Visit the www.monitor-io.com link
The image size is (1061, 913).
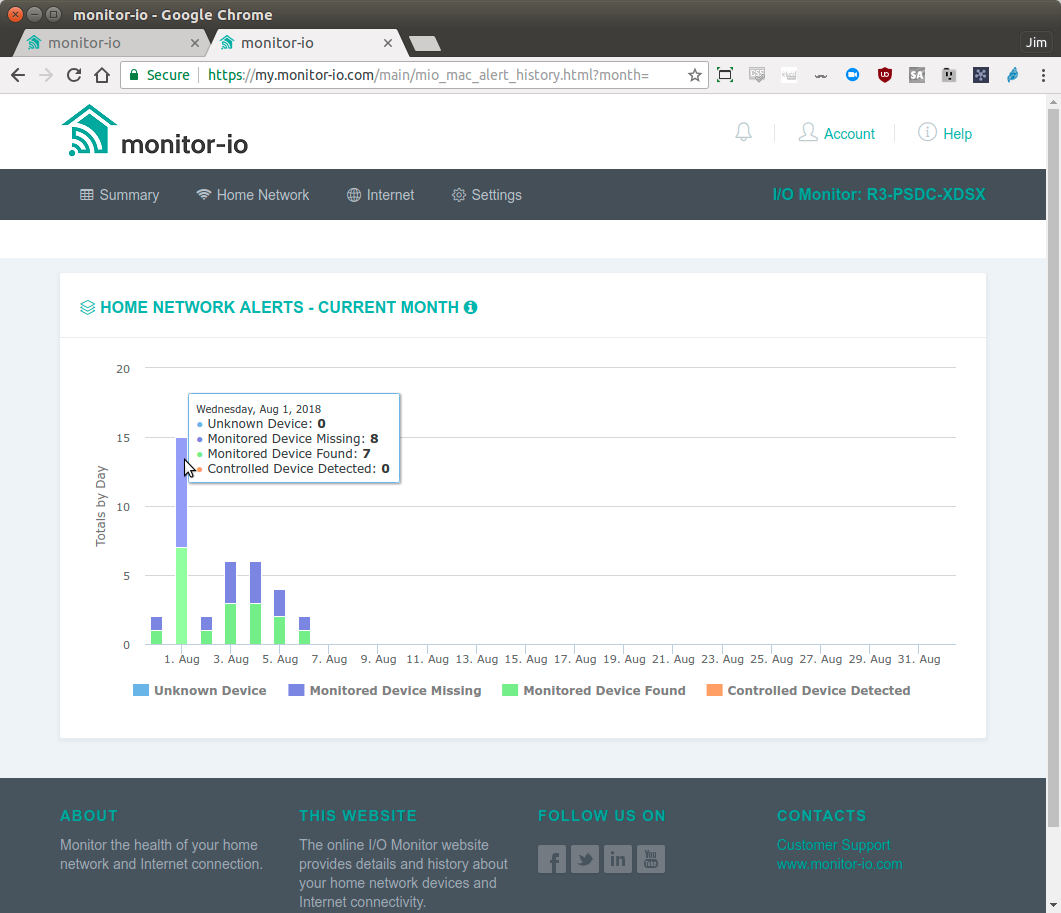coord(839,864)
